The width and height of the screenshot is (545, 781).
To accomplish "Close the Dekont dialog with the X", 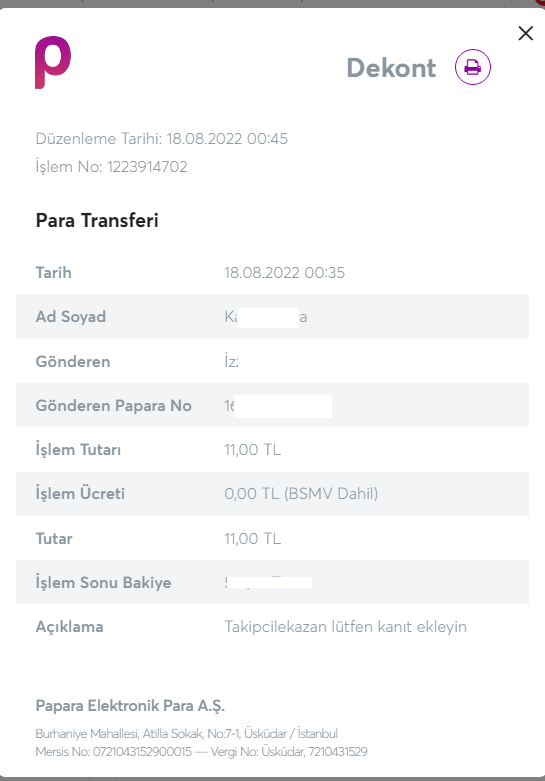I will point(526,33).
